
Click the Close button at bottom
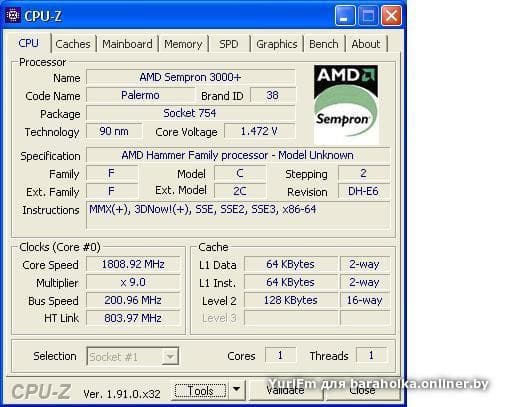[362, 390]
